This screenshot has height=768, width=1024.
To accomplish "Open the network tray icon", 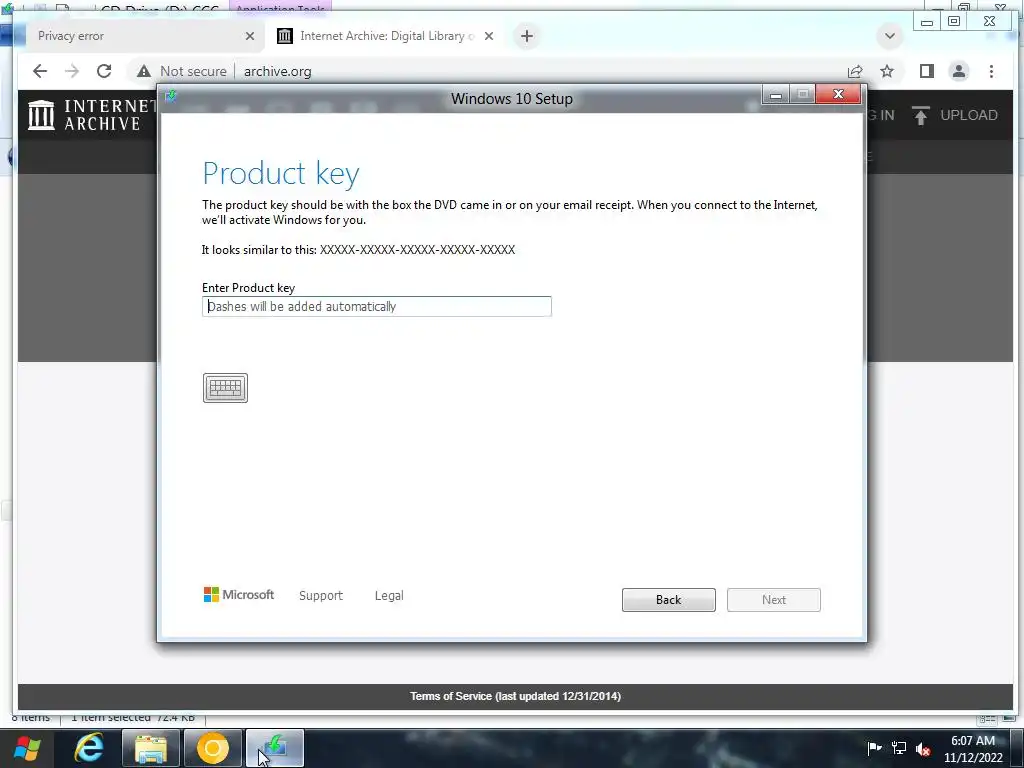I will [x=899, y=748].
